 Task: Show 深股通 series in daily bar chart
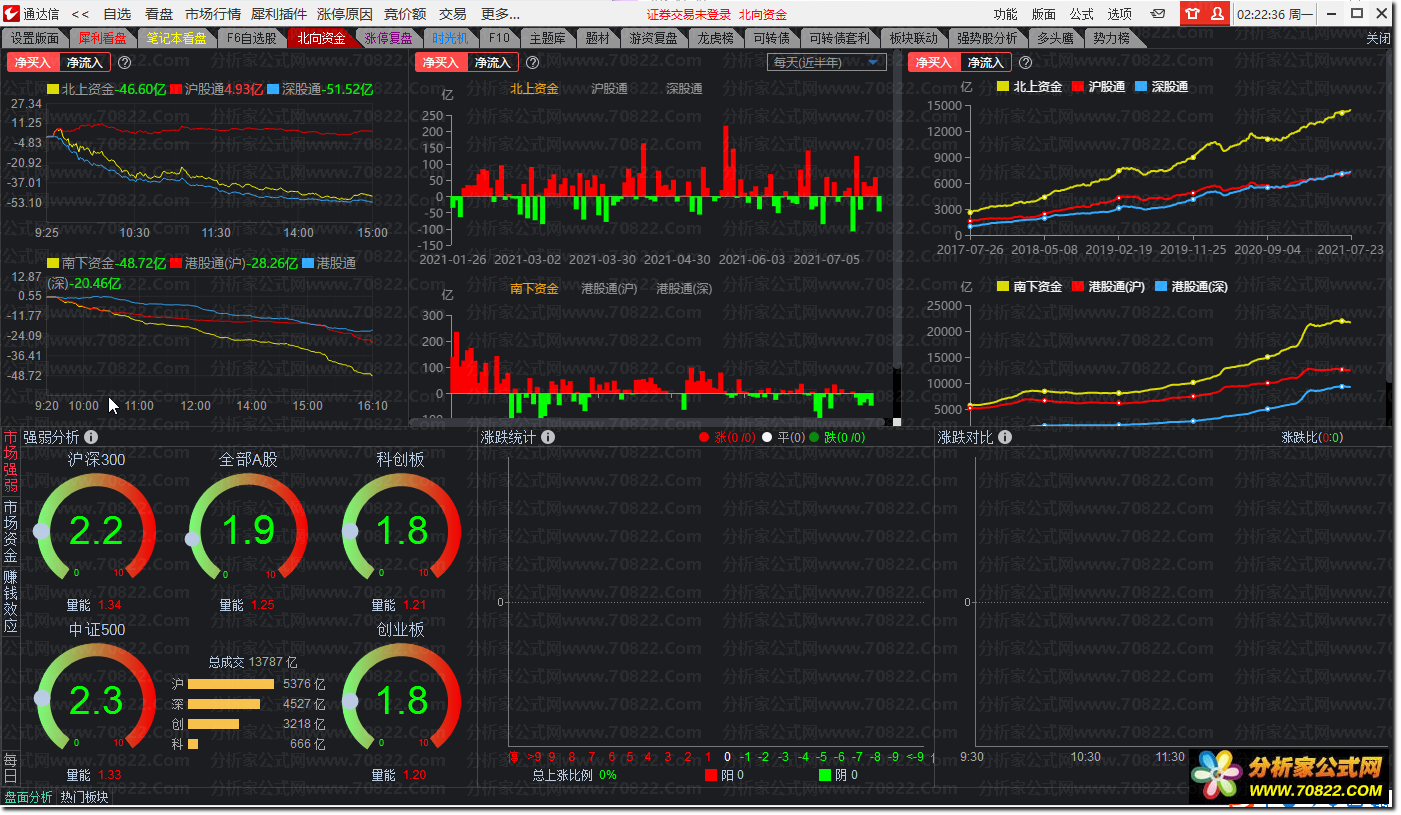pyautogui.click(x=685, y=89)
